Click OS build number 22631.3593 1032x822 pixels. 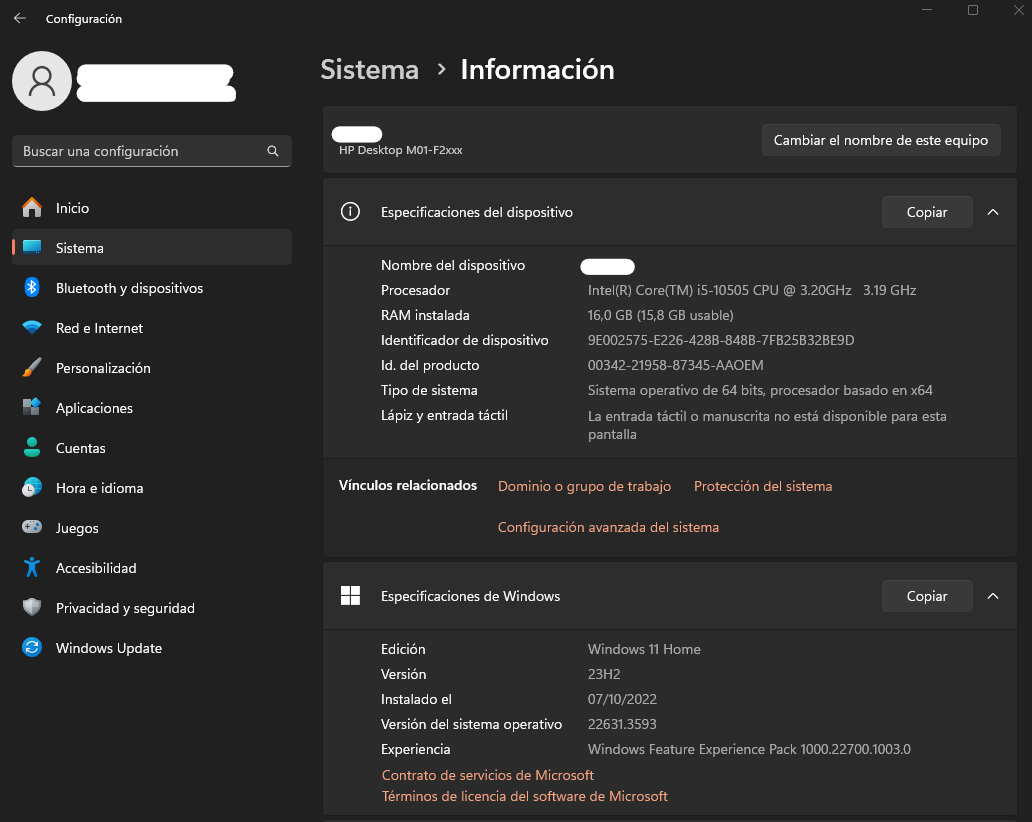[x=622, y=724]
